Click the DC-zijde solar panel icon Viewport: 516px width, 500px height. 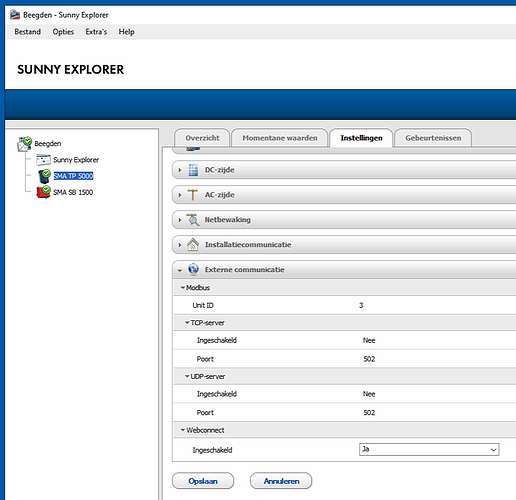193,170
